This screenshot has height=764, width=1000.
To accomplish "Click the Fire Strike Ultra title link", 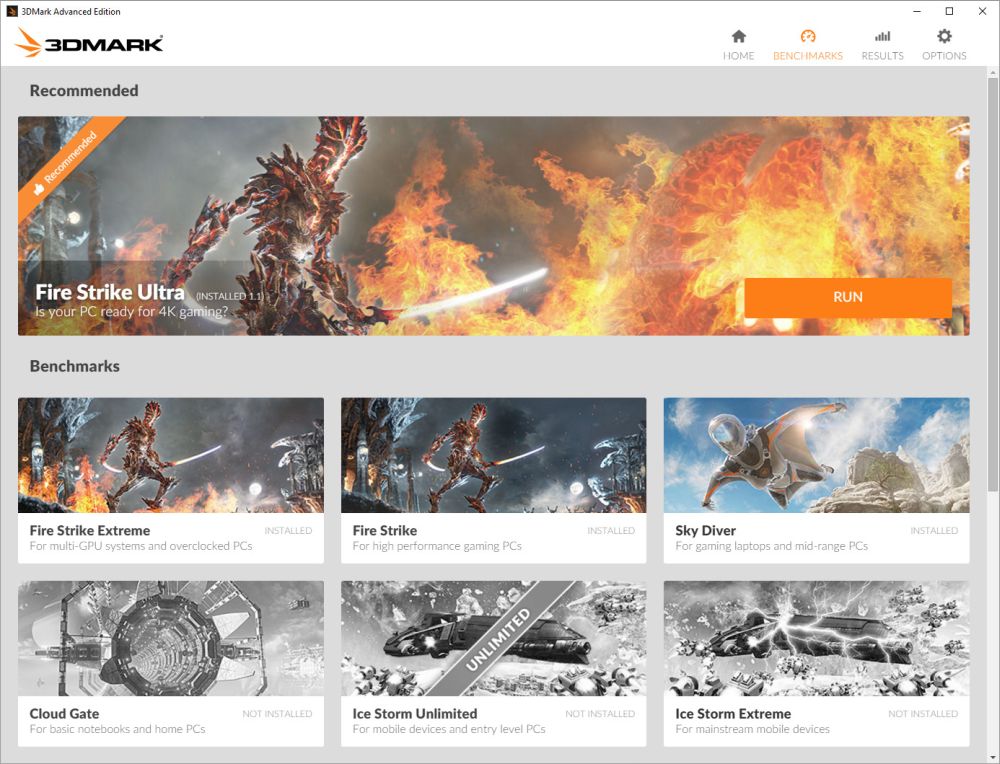I will (109, 292).
